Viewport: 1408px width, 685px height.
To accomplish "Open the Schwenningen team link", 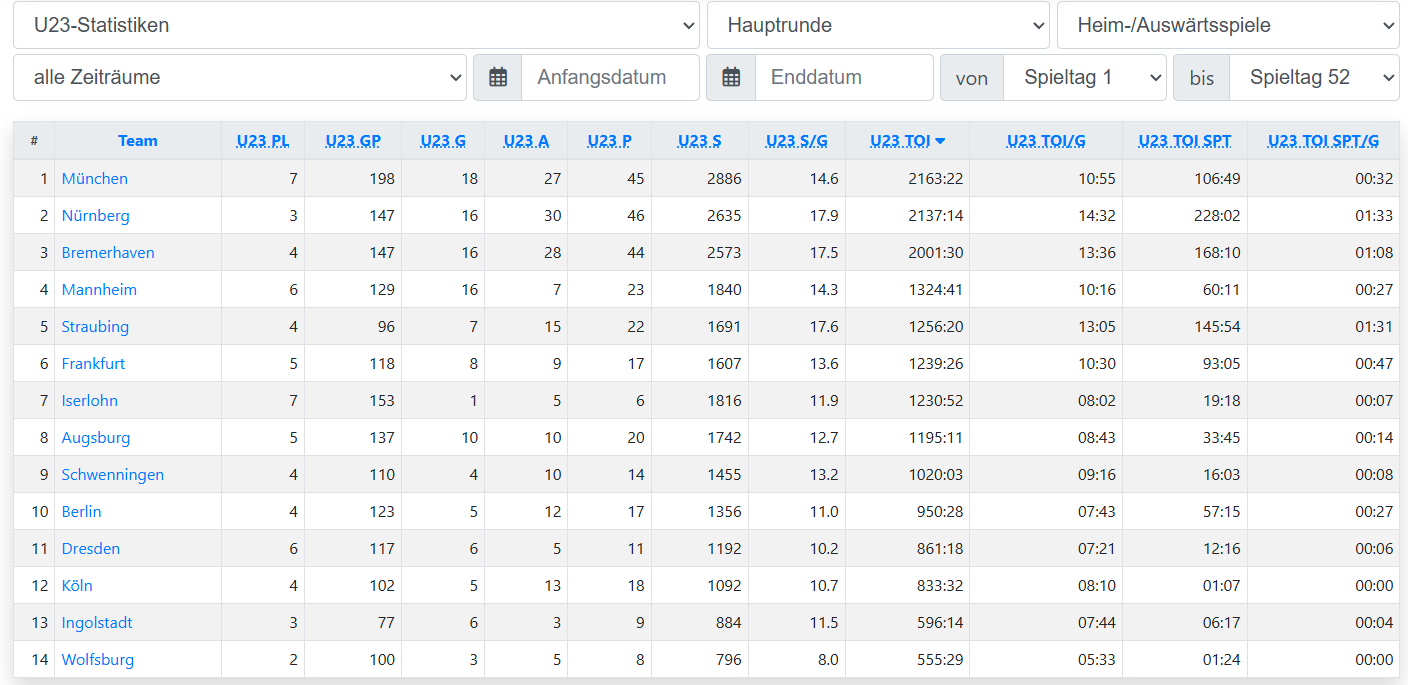I will [x=113, y=475].
